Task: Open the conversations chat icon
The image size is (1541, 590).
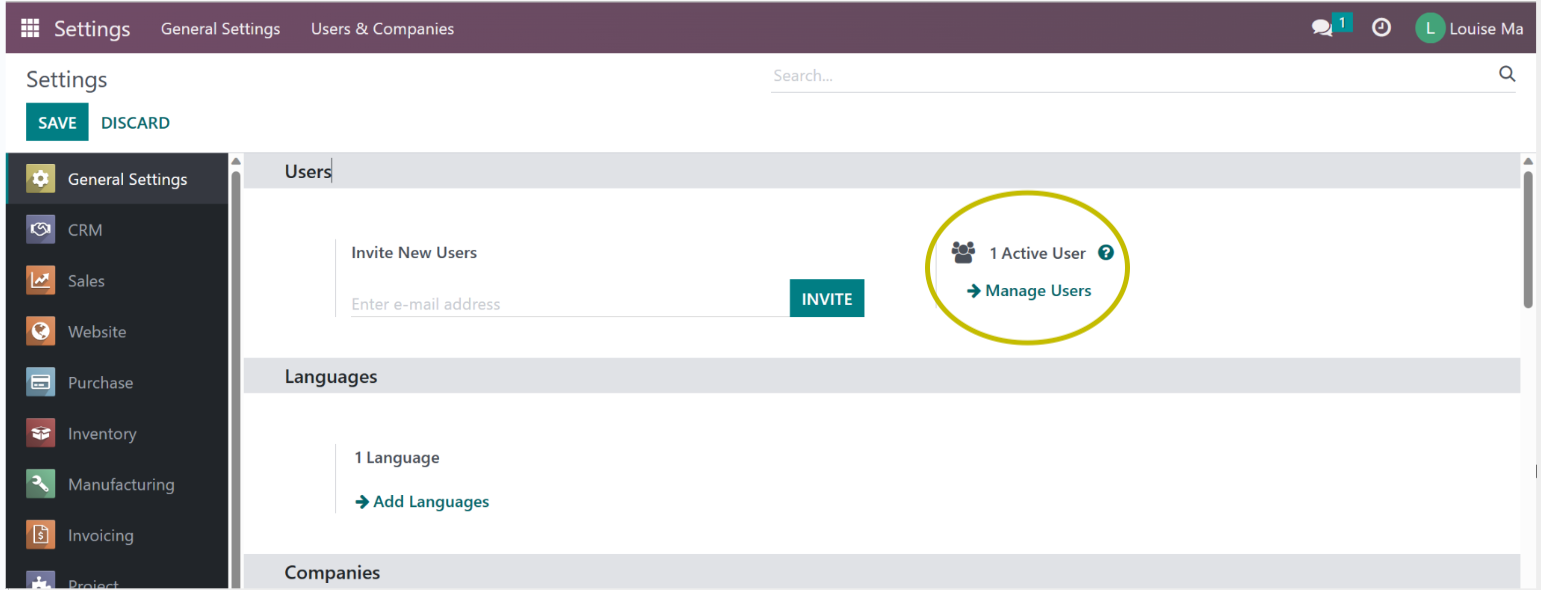Action: pyautogui.click(x=1322, y=29)
